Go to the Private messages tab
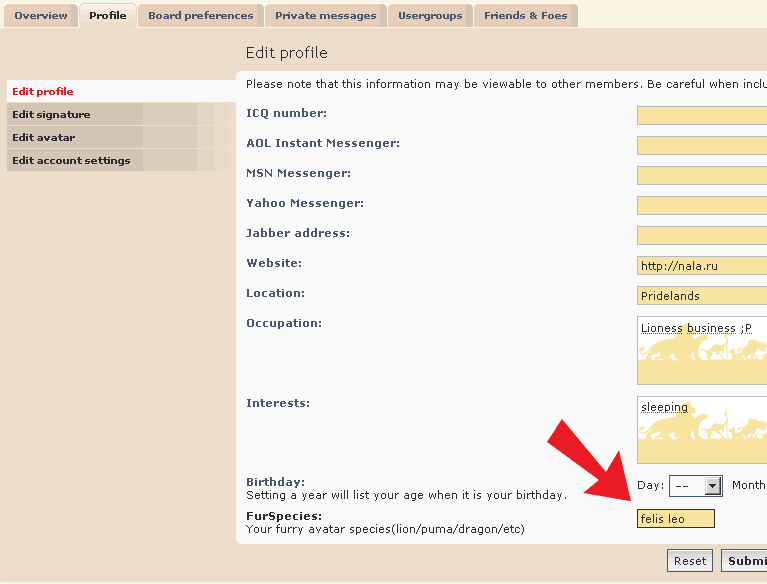Viewport: 767px width, 584px height. pos(326,16)
